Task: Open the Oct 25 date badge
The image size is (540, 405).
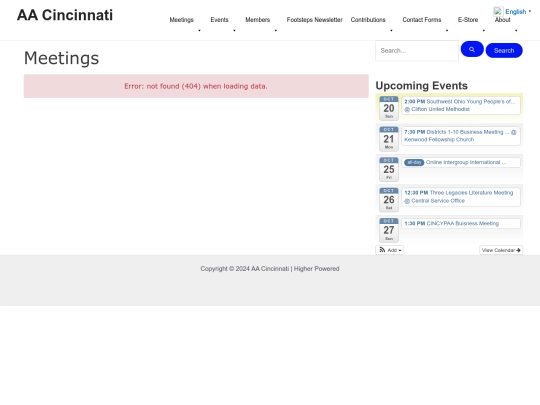Action: 389,169
